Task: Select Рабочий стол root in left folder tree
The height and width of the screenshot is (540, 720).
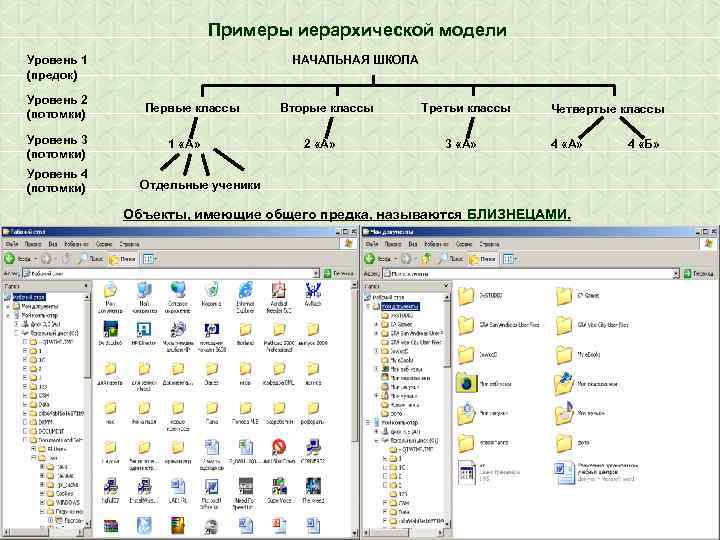Action: tap(28, 297)
